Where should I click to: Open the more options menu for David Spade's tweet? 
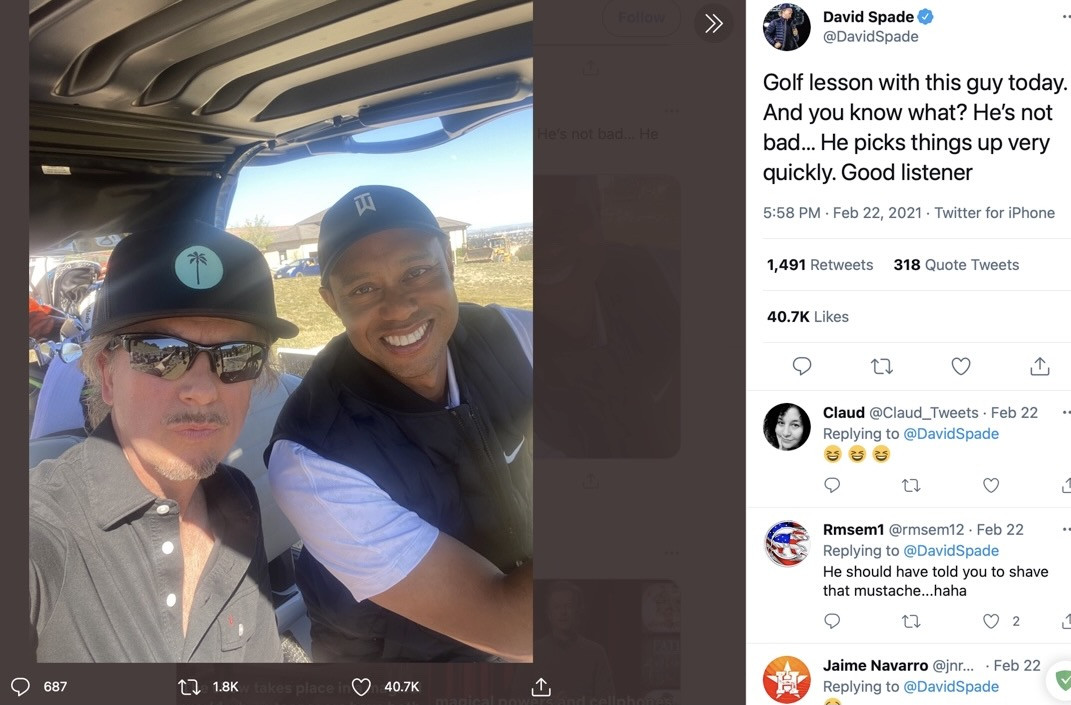1065,17
